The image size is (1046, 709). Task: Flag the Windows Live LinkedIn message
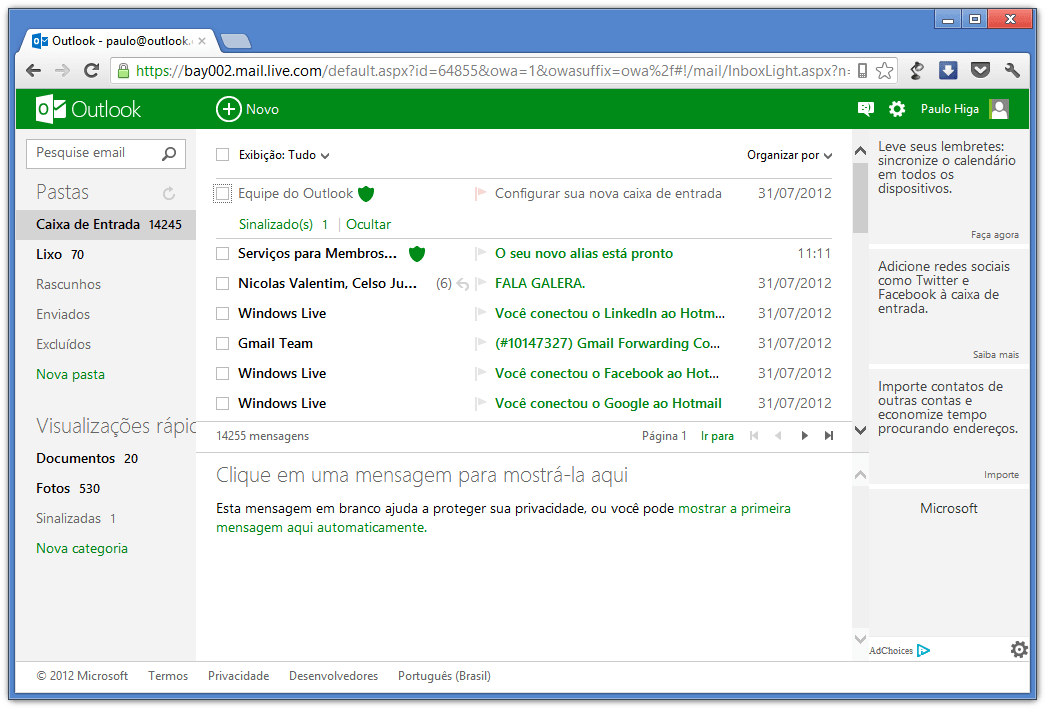click(480, 313)
